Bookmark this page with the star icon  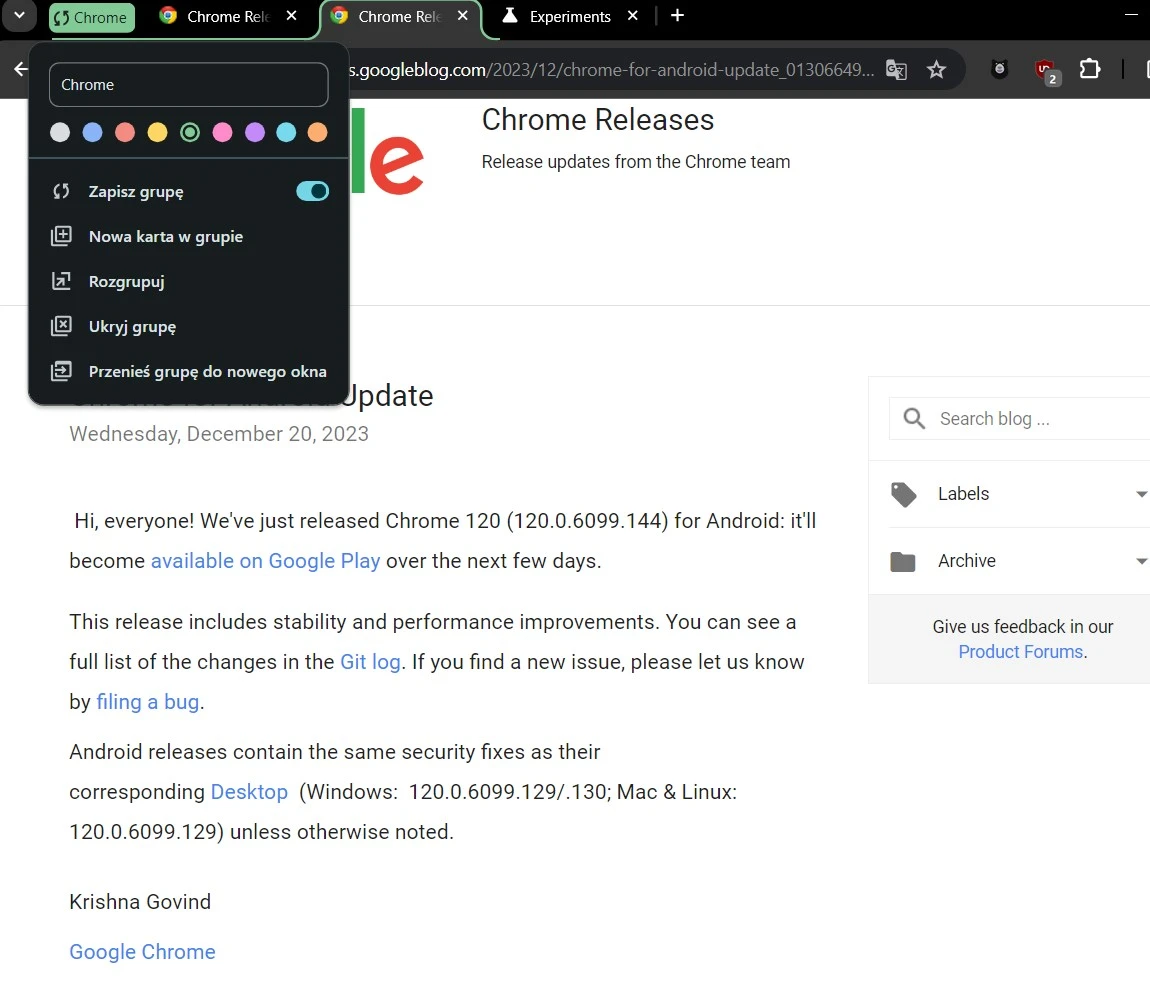[936, 70]
